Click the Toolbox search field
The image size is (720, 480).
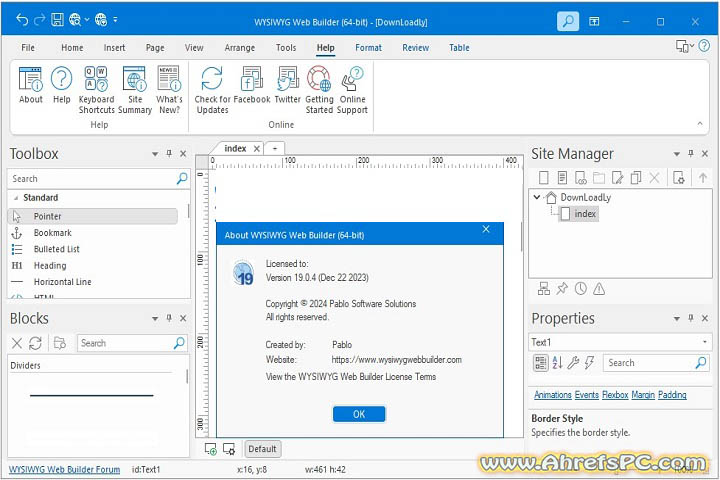coord(99,178)
